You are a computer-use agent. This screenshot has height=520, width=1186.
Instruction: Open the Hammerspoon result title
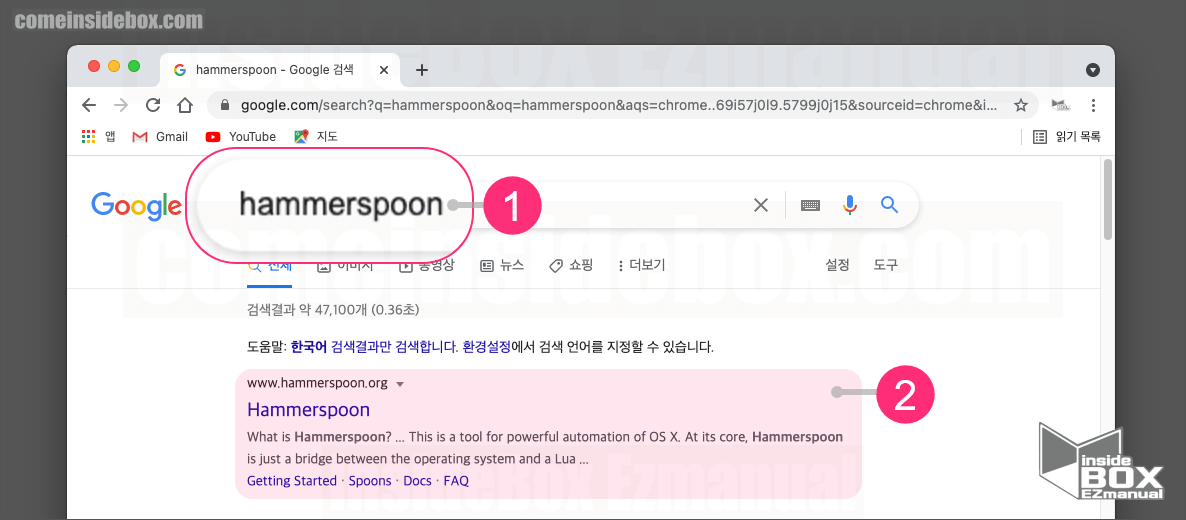(x=309, y=410)
